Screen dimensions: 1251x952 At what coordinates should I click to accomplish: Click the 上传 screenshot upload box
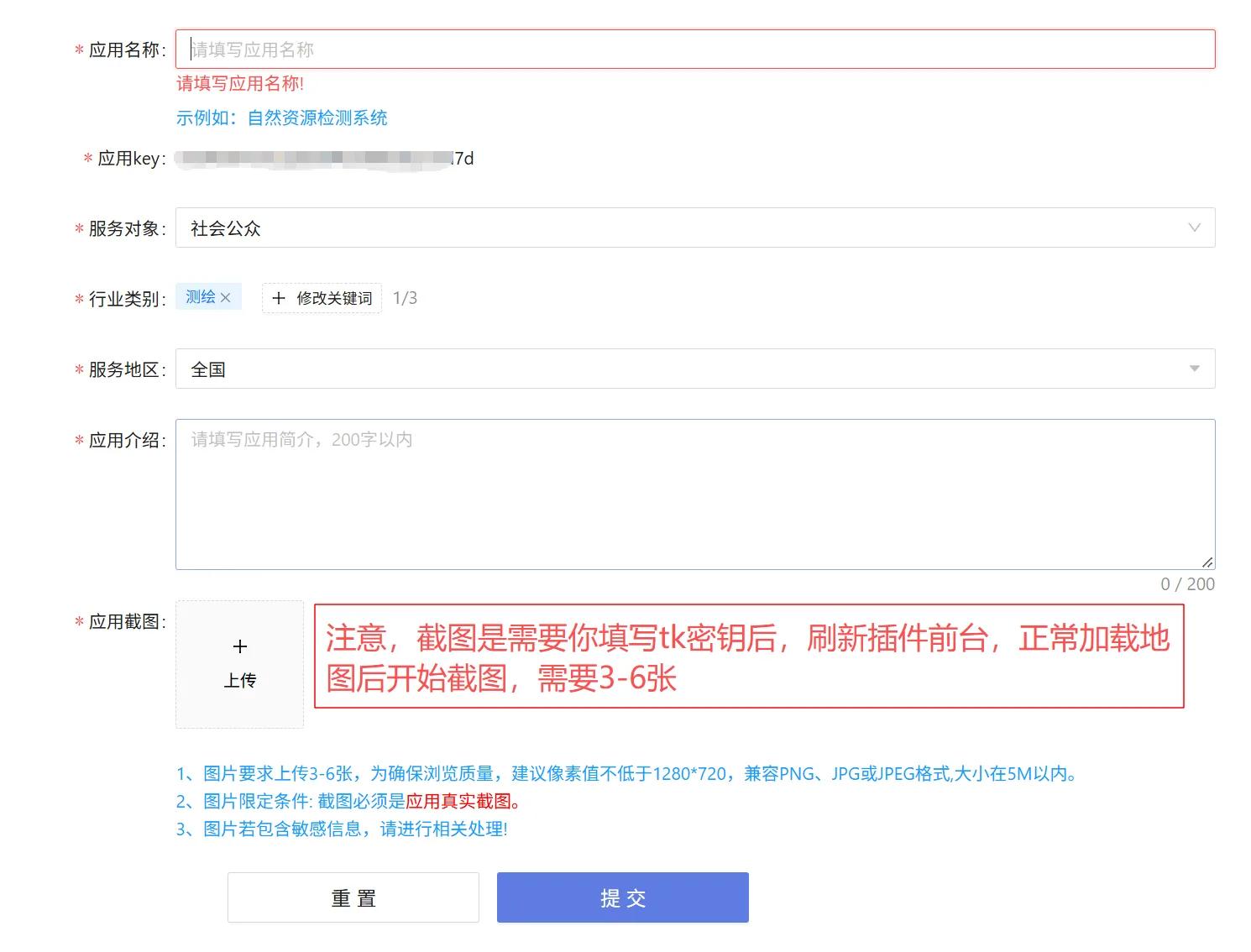[x=239, y=664]
